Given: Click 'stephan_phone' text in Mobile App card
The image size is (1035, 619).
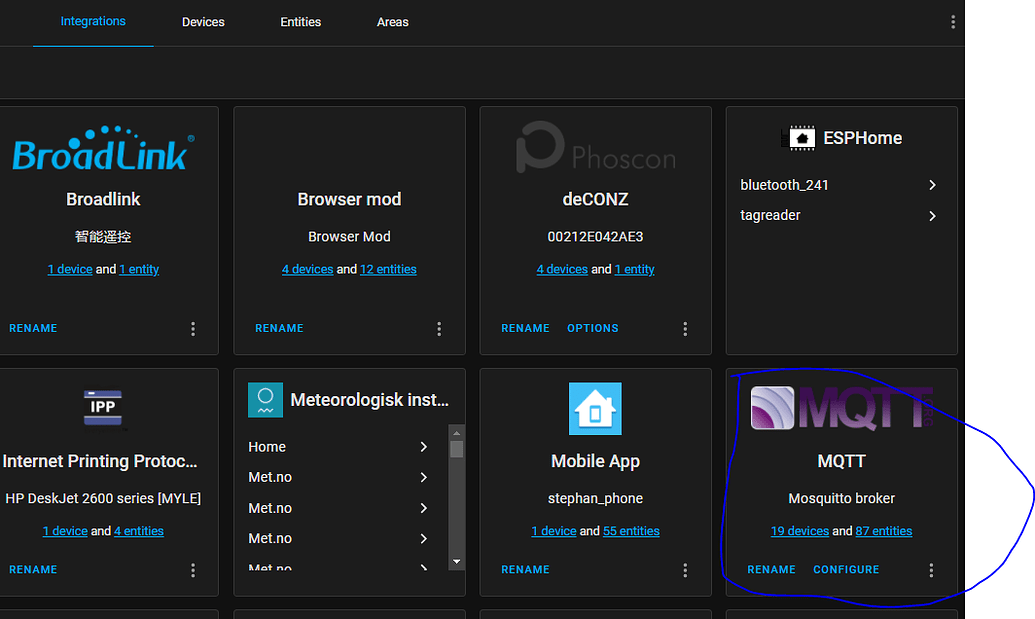Looking at the screenshot, I should coord(595,499).
